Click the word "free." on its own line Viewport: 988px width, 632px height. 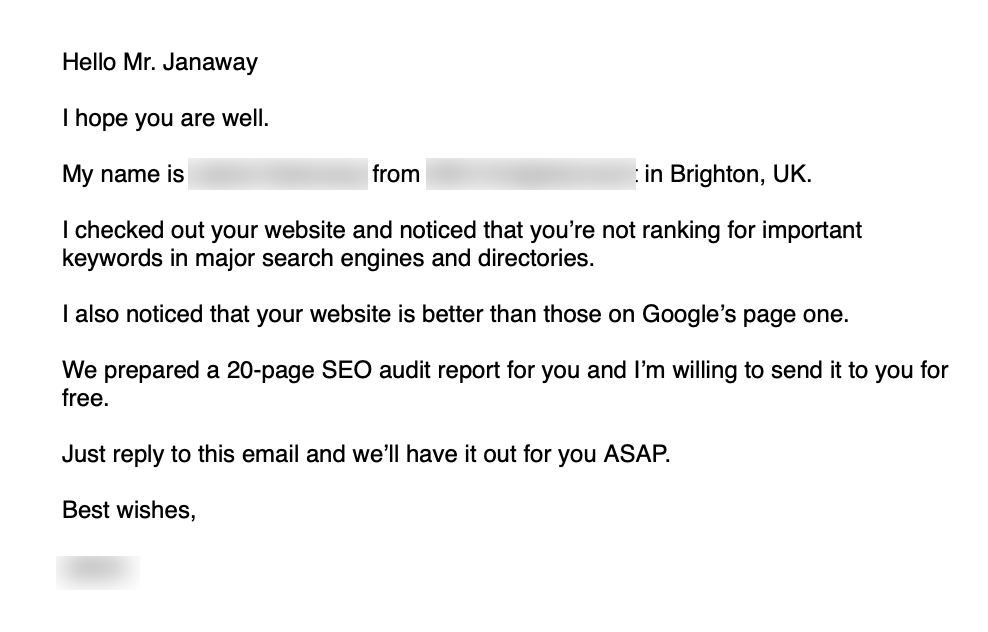86,398
